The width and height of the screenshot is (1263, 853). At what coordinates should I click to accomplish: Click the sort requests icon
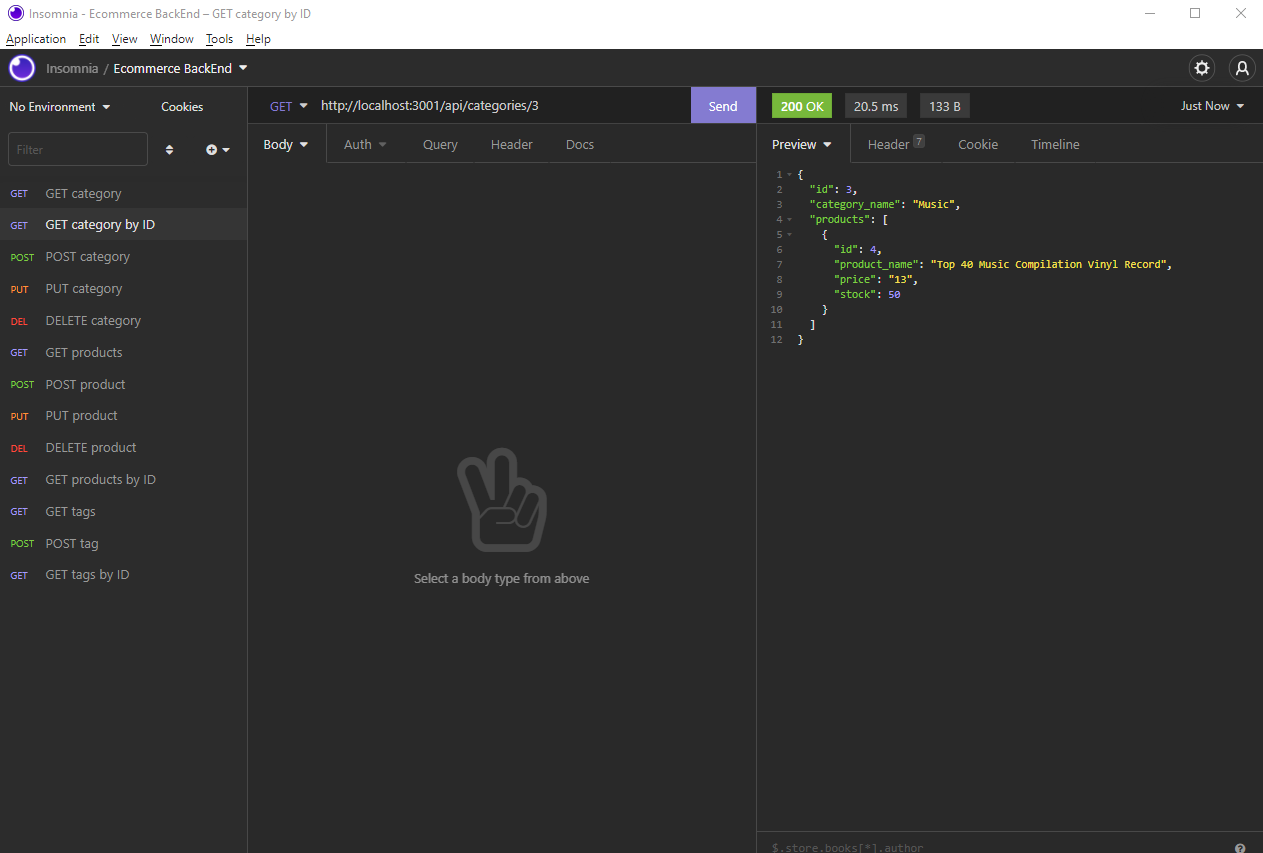(169, 148)
